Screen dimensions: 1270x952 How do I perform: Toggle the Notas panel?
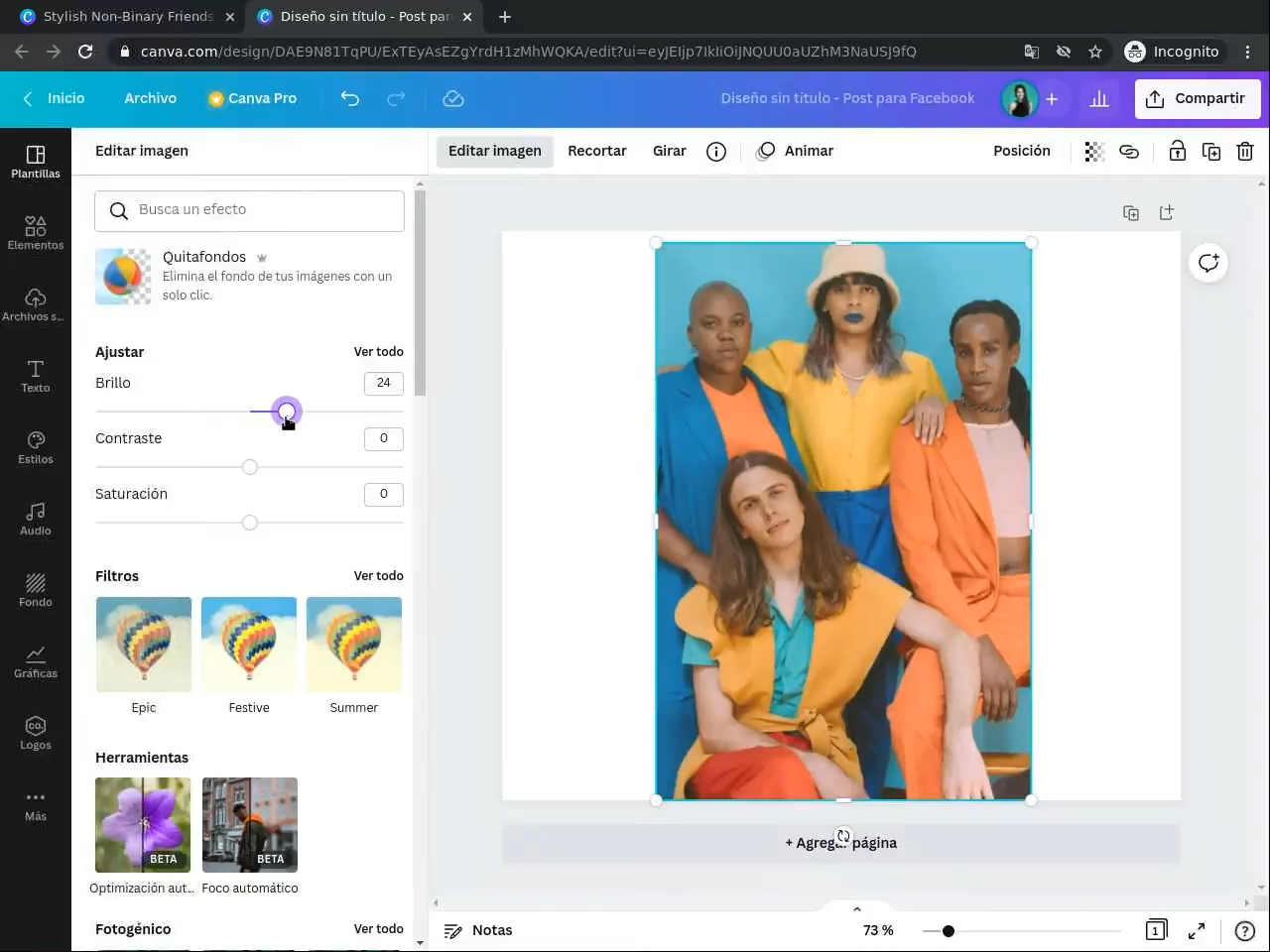478,930
